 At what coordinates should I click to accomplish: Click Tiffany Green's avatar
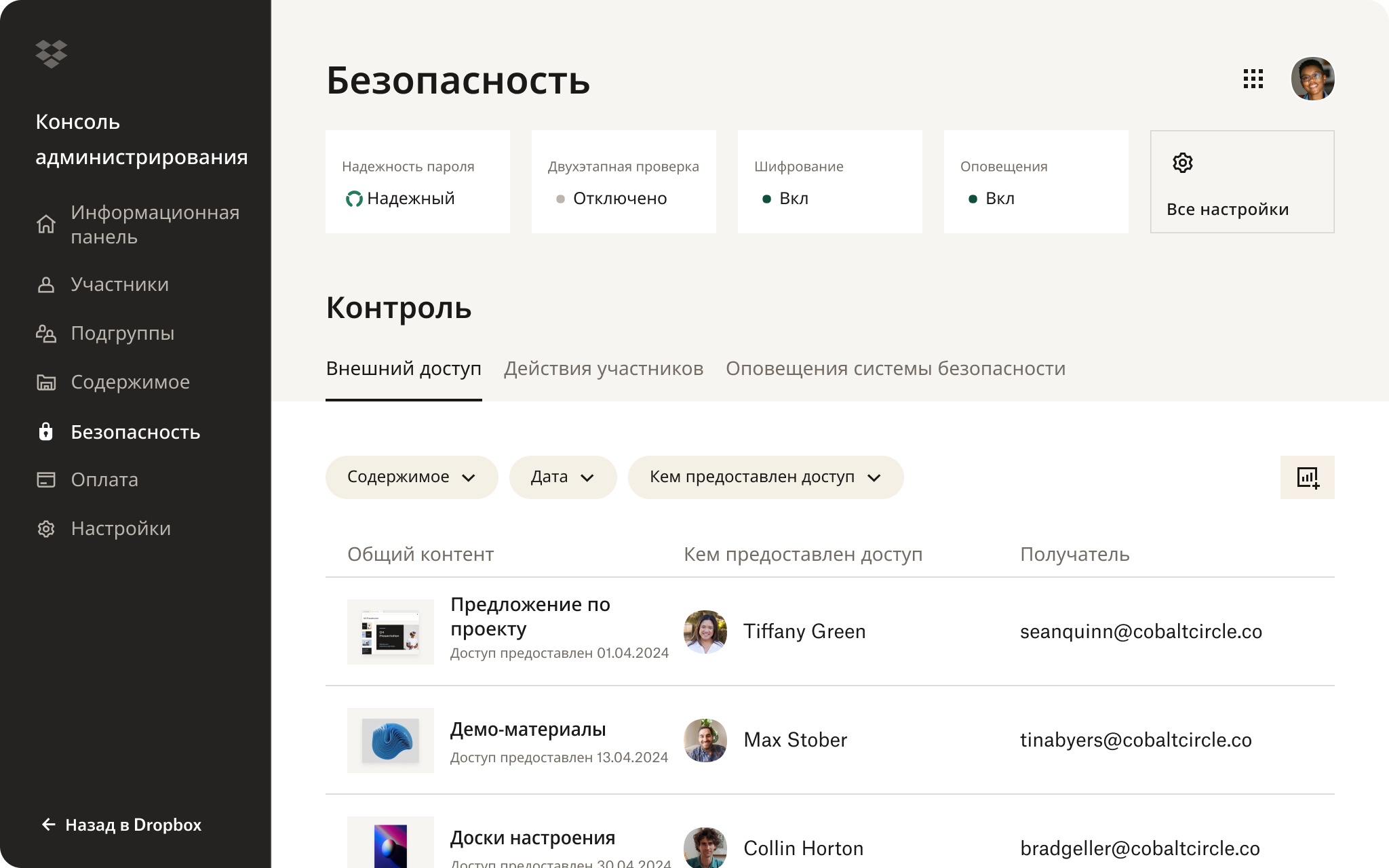(705, 631)
